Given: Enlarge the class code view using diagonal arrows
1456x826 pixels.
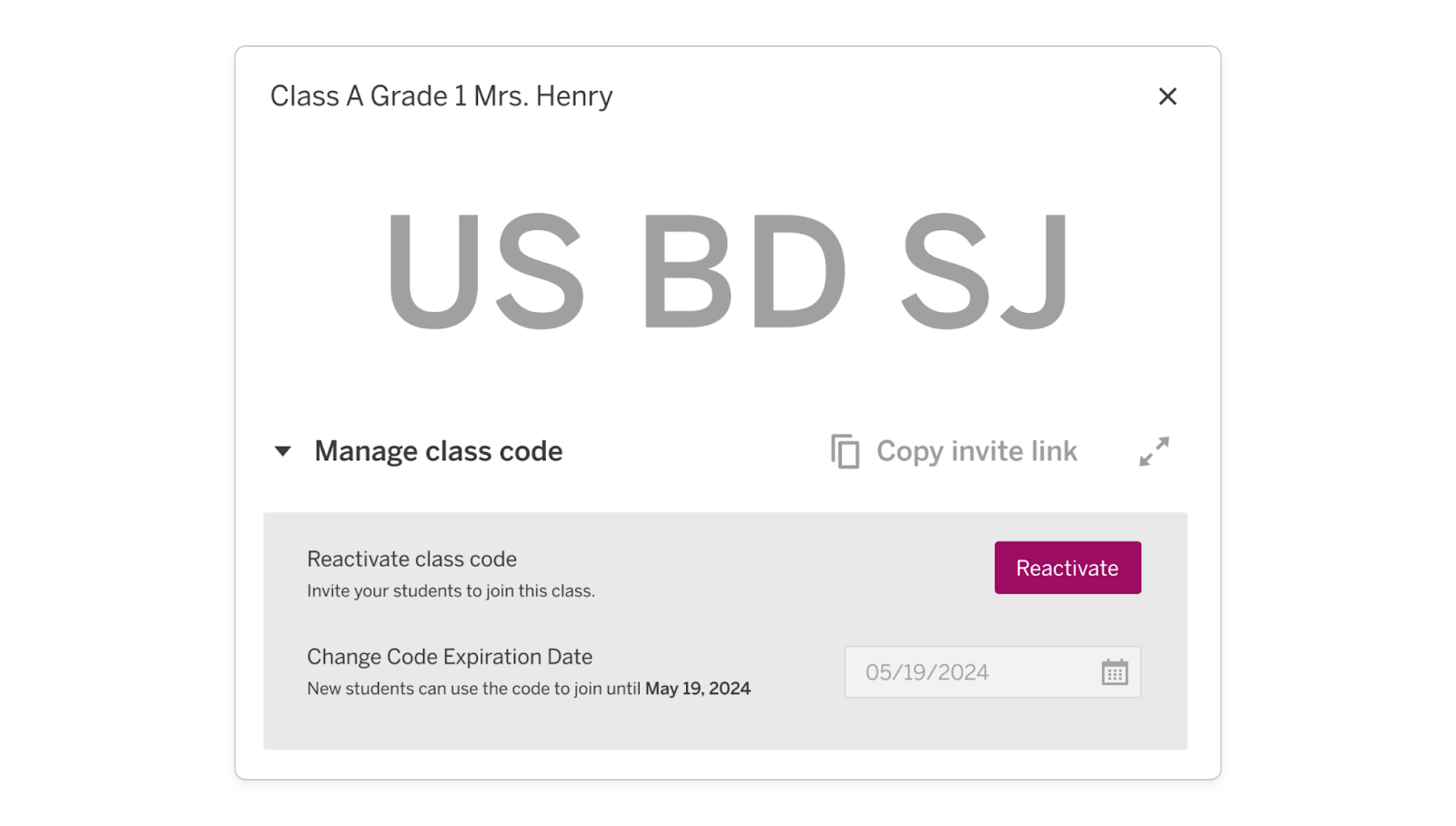Looking at the screenshot, I should [1153, 450].
